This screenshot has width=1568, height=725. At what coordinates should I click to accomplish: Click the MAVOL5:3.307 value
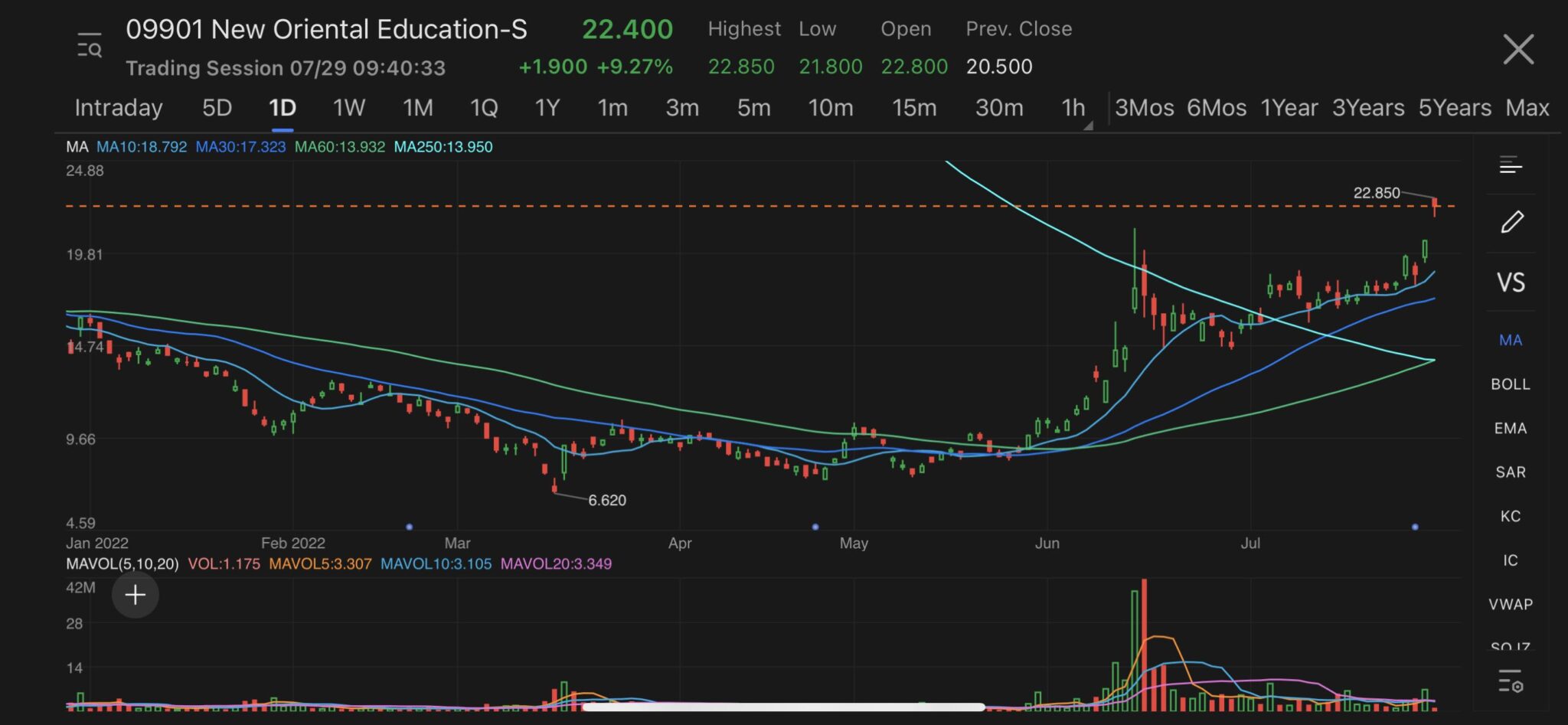tap(320, 564)
